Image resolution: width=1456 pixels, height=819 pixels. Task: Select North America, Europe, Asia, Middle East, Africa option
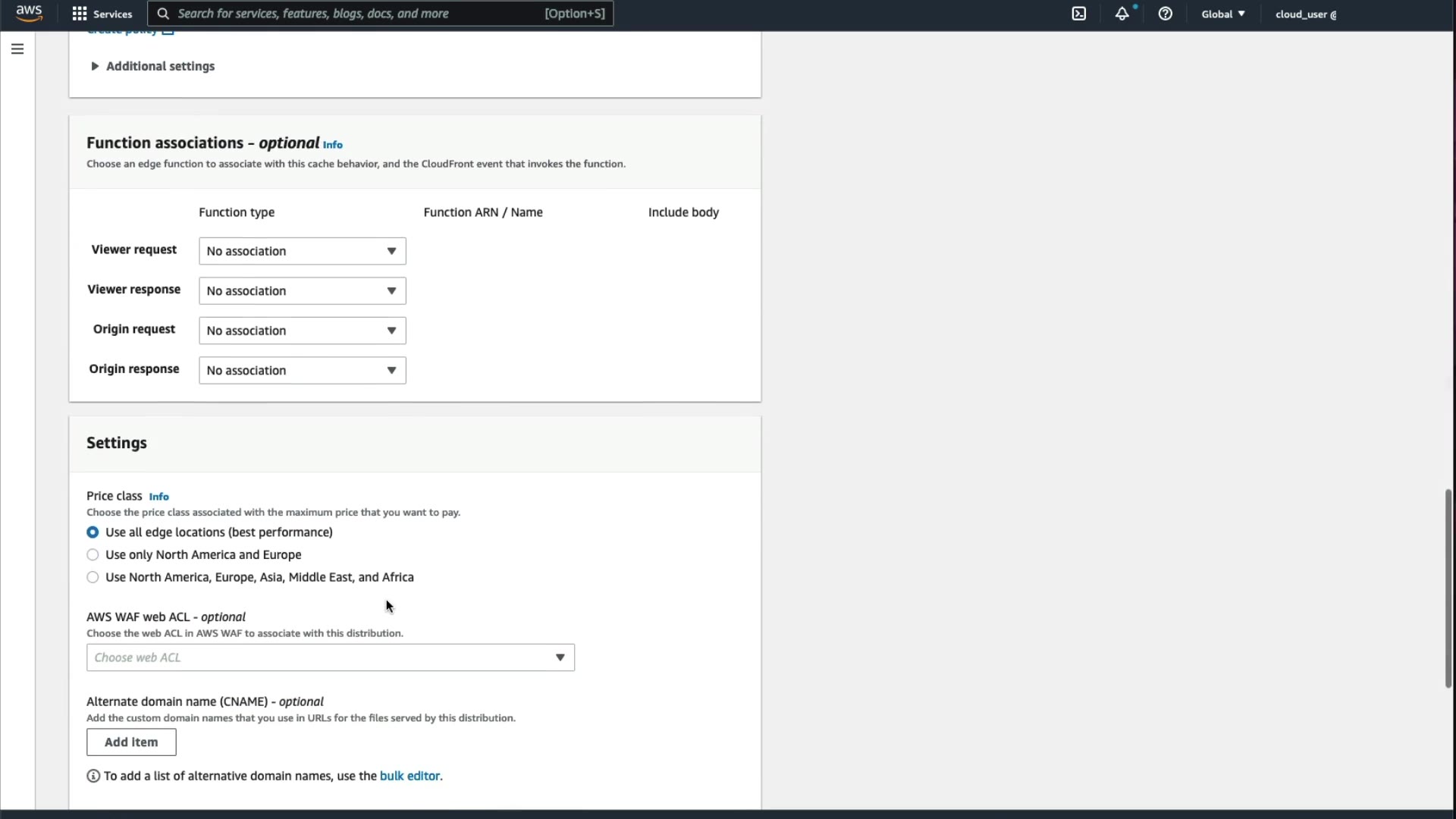click(x=93, y=577)
